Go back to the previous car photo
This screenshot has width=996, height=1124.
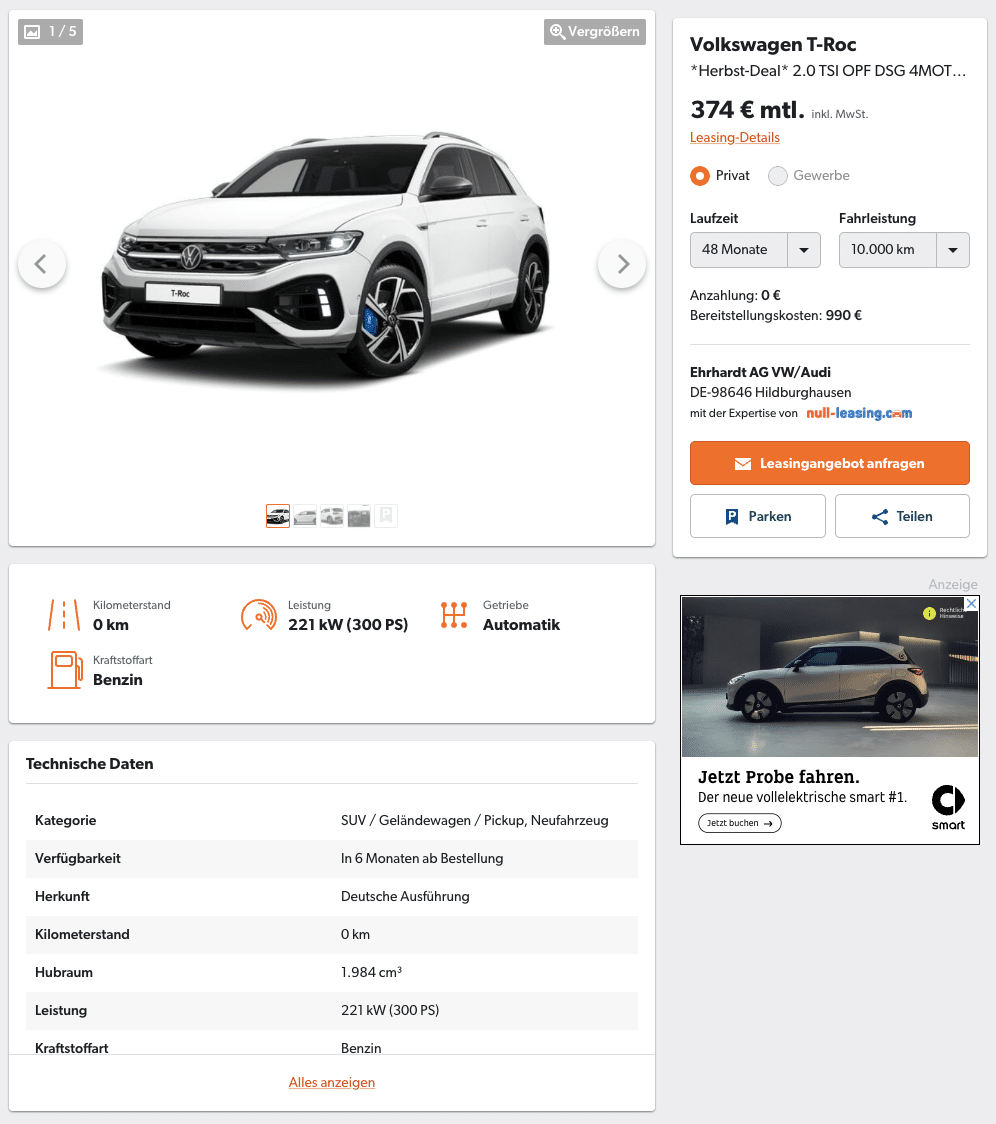point(42,264)
